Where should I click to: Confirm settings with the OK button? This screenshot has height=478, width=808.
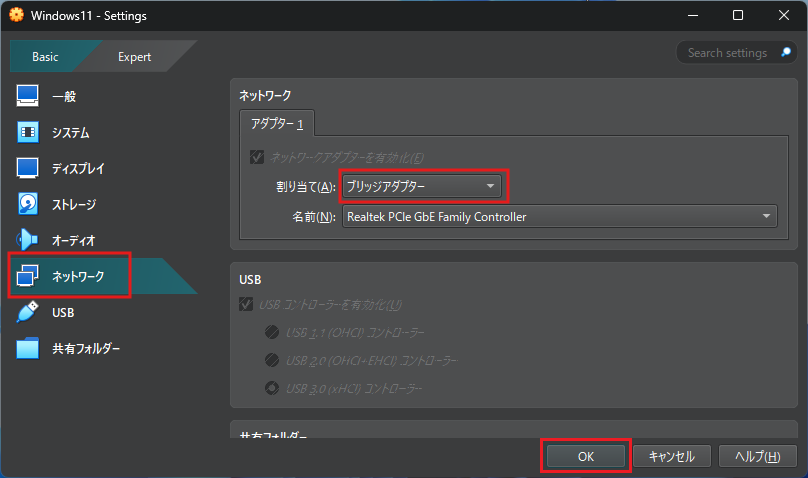[x=586, y=456]
